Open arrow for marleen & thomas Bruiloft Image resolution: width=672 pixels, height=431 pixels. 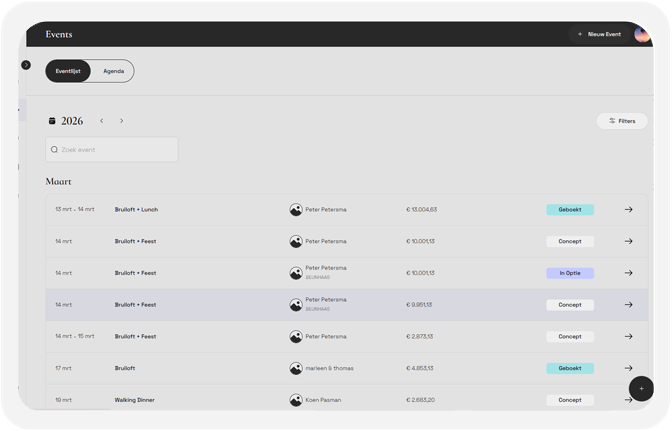(x=628, y=368)
